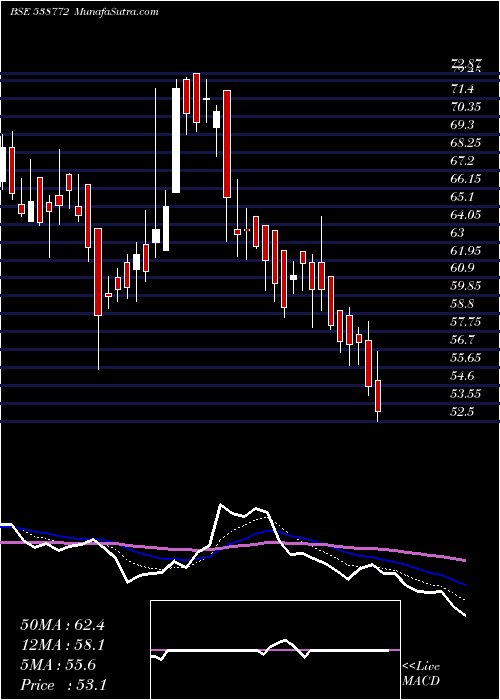Click the 65.1 price axis label

462,197
